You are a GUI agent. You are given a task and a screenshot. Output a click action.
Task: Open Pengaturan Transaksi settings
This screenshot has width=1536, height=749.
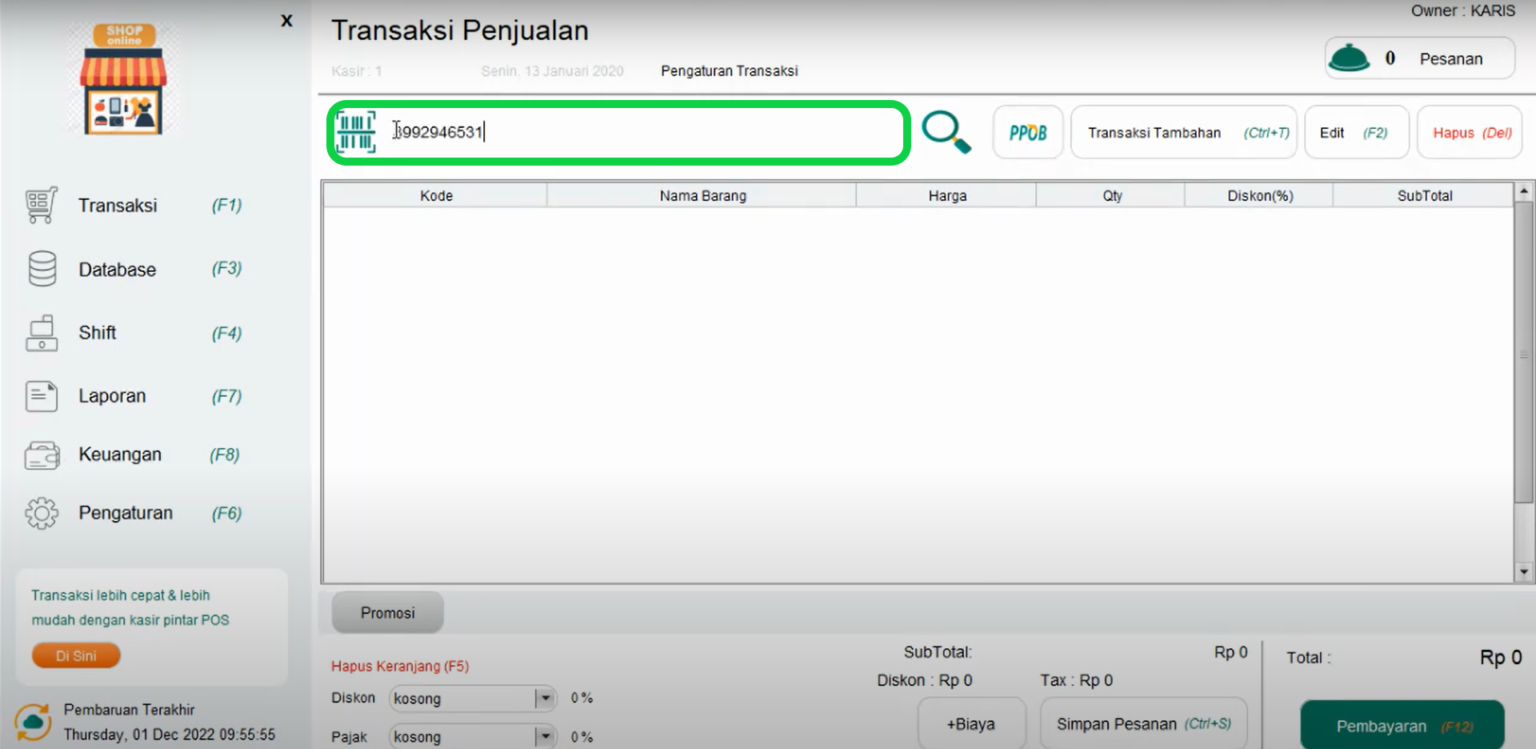(729, 71)
